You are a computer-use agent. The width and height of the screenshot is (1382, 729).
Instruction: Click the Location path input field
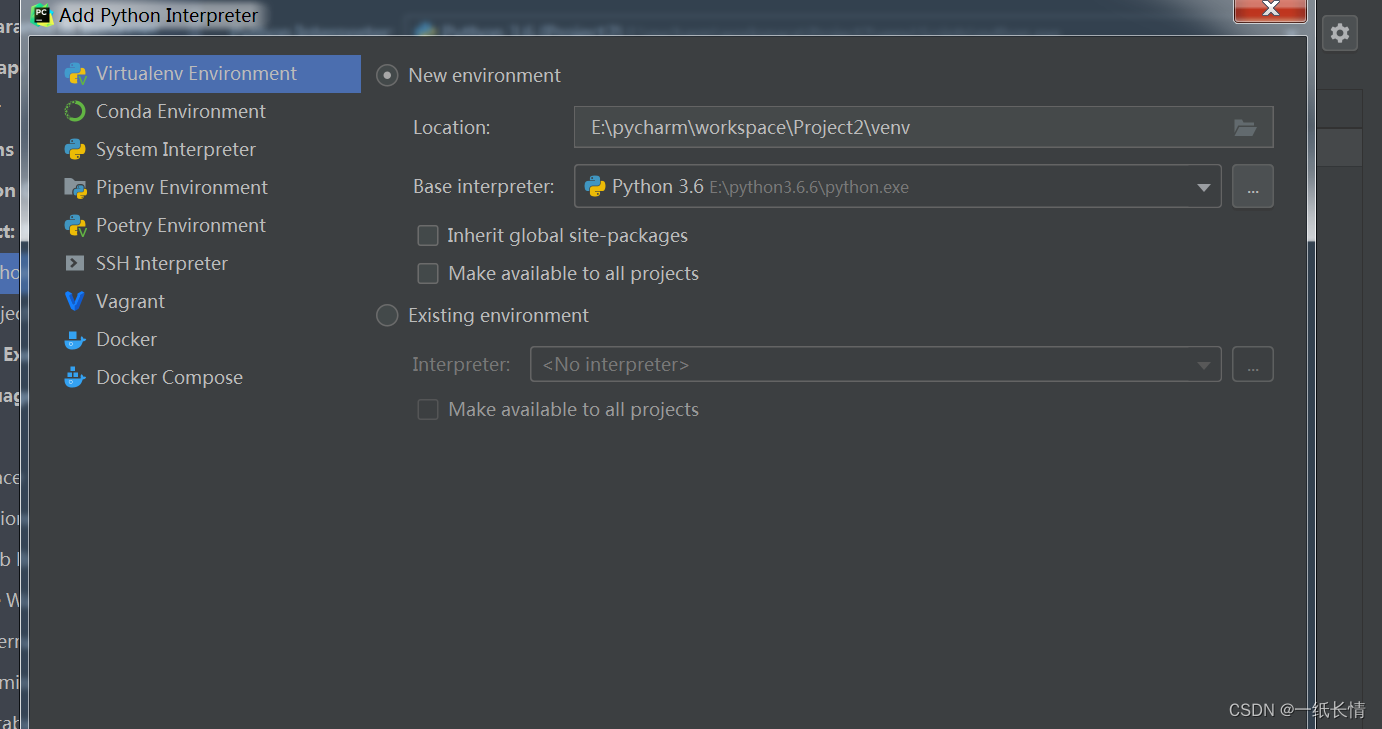click(923, 128)
